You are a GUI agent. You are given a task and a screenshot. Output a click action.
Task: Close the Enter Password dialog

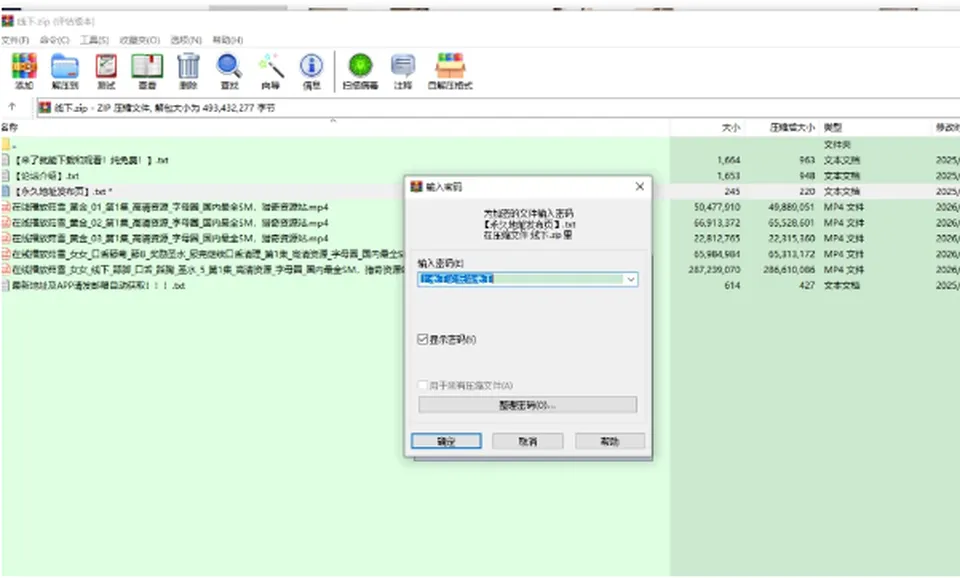pyautogui.click(x=640, y=186)
